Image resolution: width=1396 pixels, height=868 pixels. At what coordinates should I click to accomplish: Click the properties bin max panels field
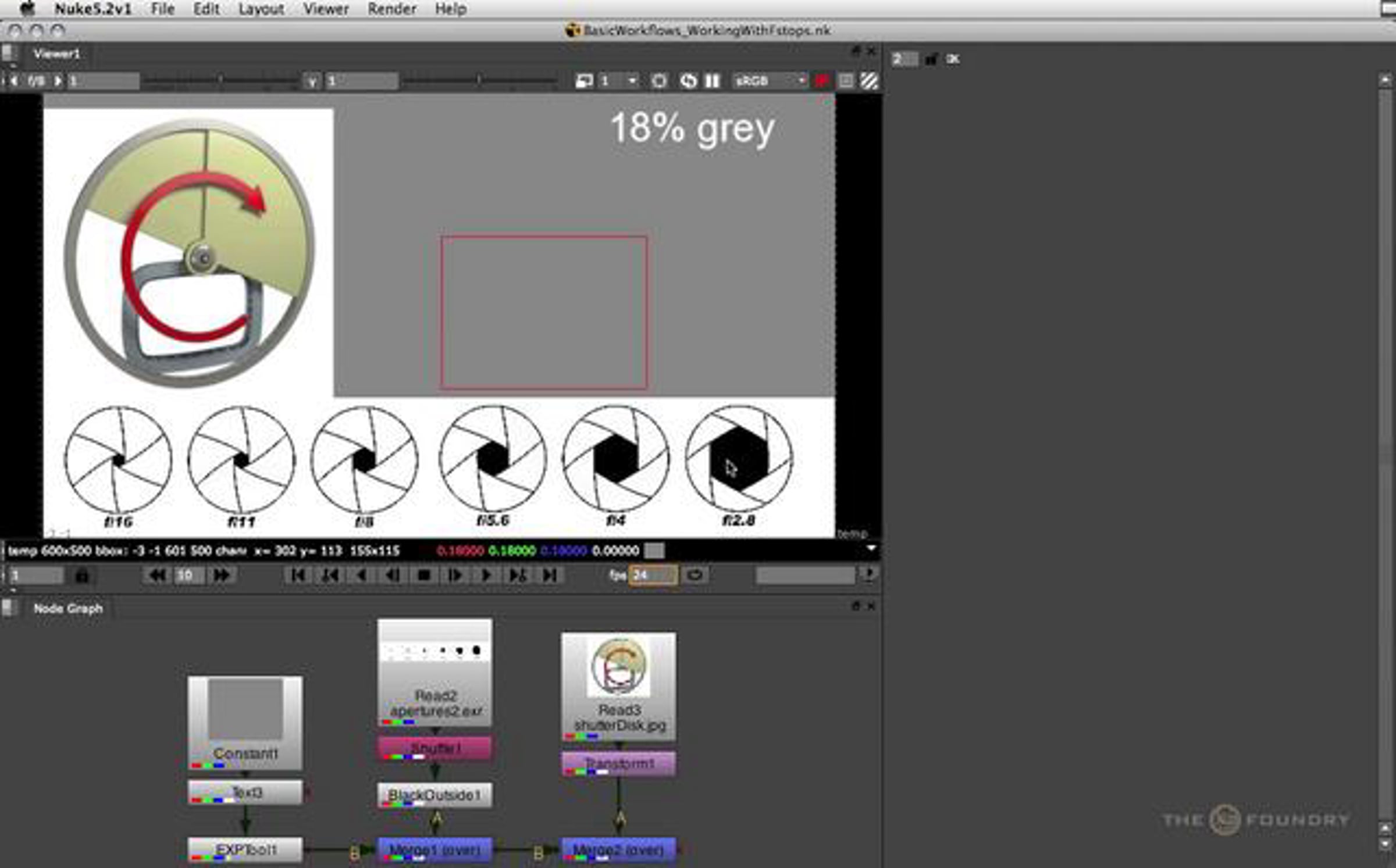905,59
